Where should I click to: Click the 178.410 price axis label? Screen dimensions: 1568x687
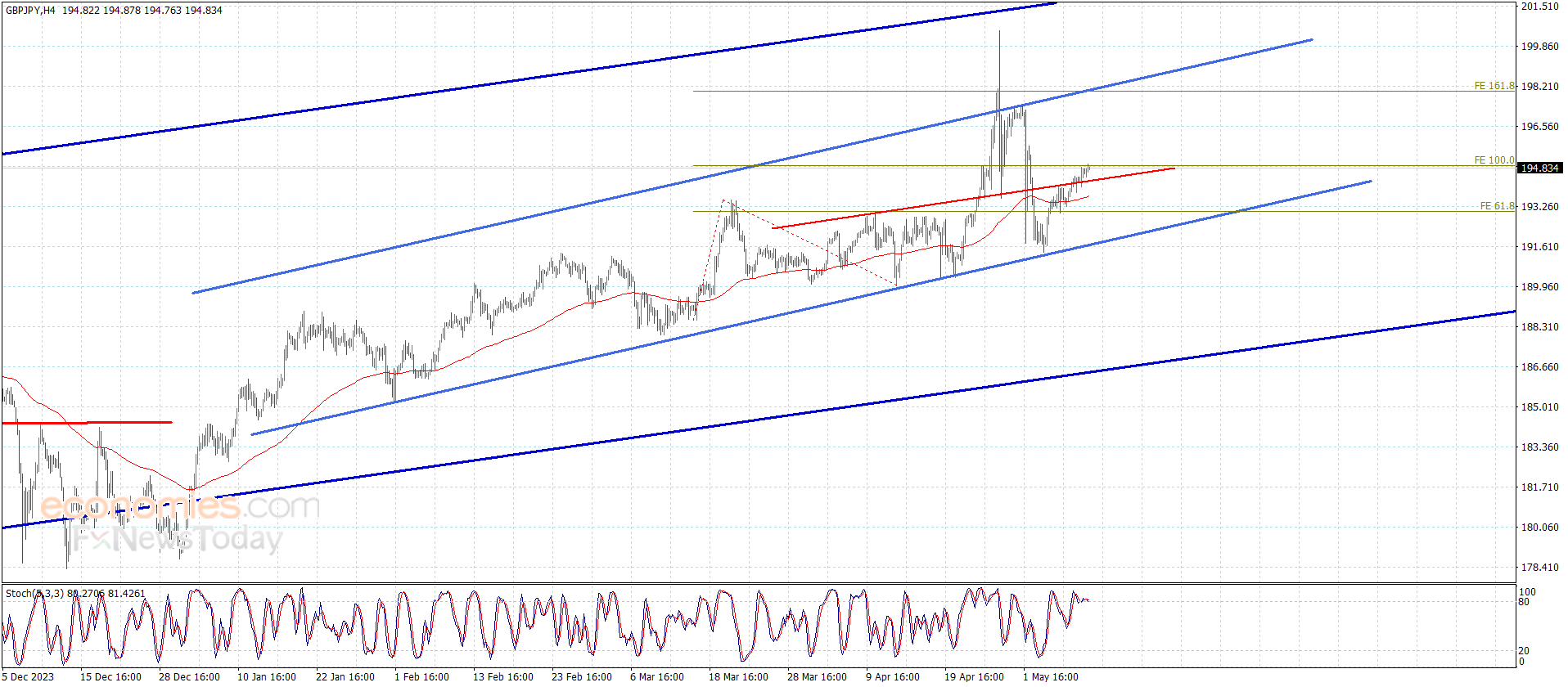[1539, 568]
